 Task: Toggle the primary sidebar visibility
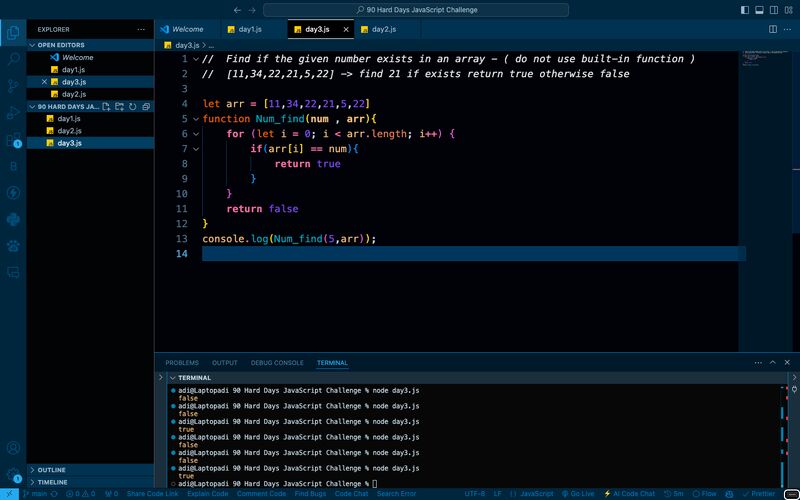pyautogui.click(x=744, y=9)
